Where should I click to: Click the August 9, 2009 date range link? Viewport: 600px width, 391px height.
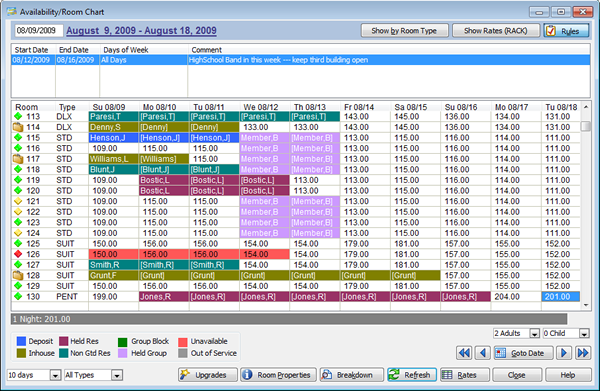141,31
